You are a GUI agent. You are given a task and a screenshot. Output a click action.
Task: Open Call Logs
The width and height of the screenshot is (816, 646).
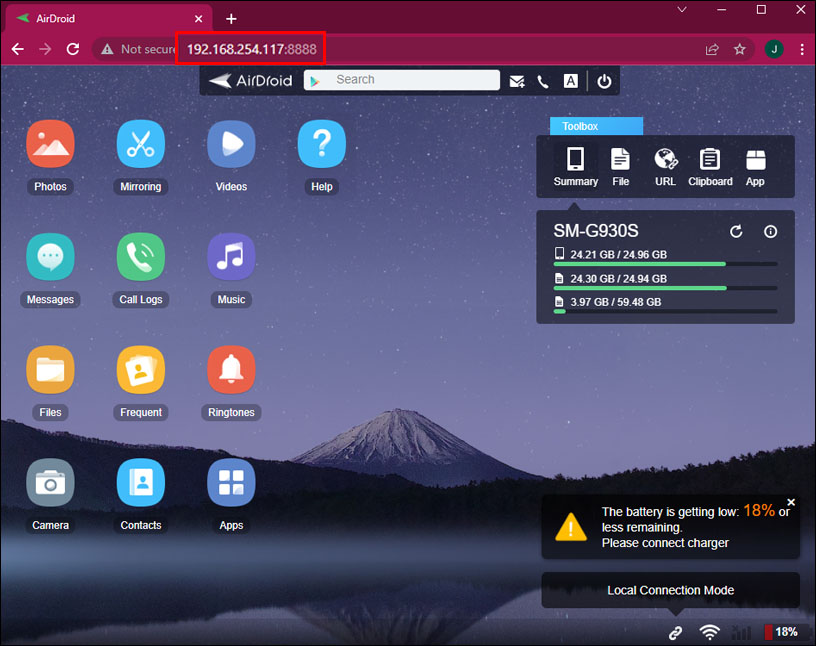pos(140,256)
